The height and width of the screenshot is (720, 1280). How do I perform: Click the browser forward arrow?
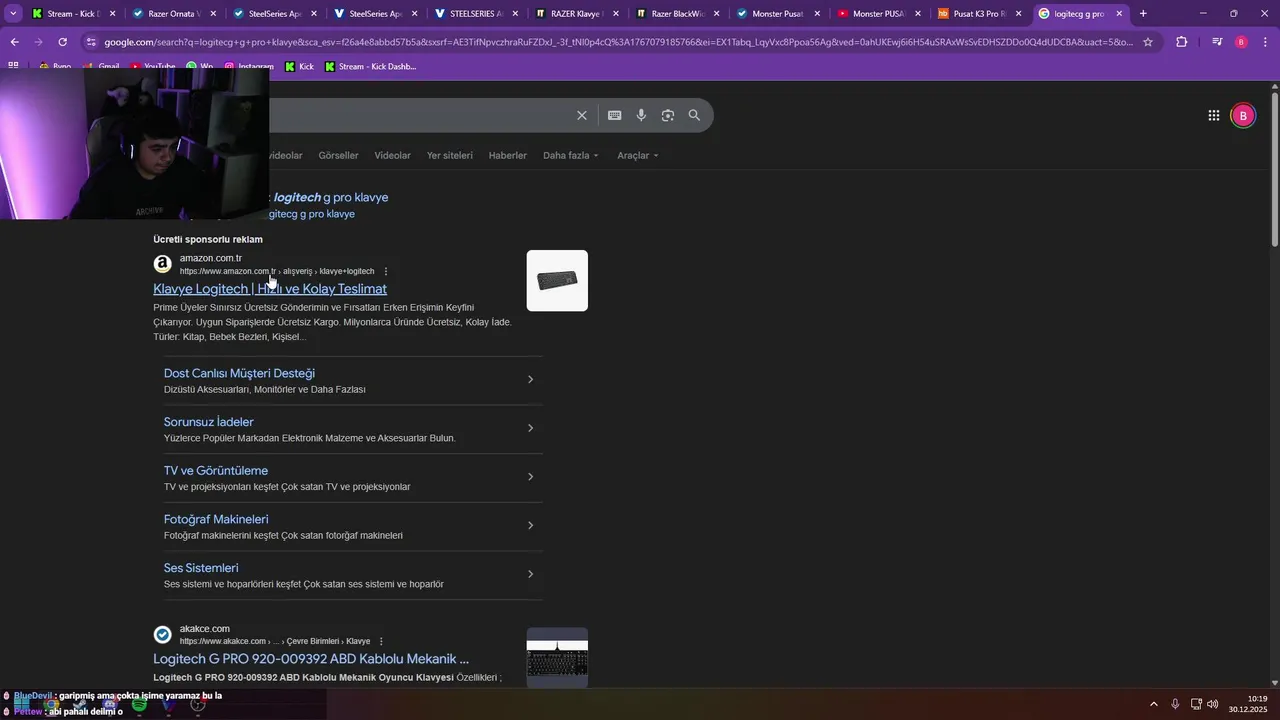tap(38, 42)
